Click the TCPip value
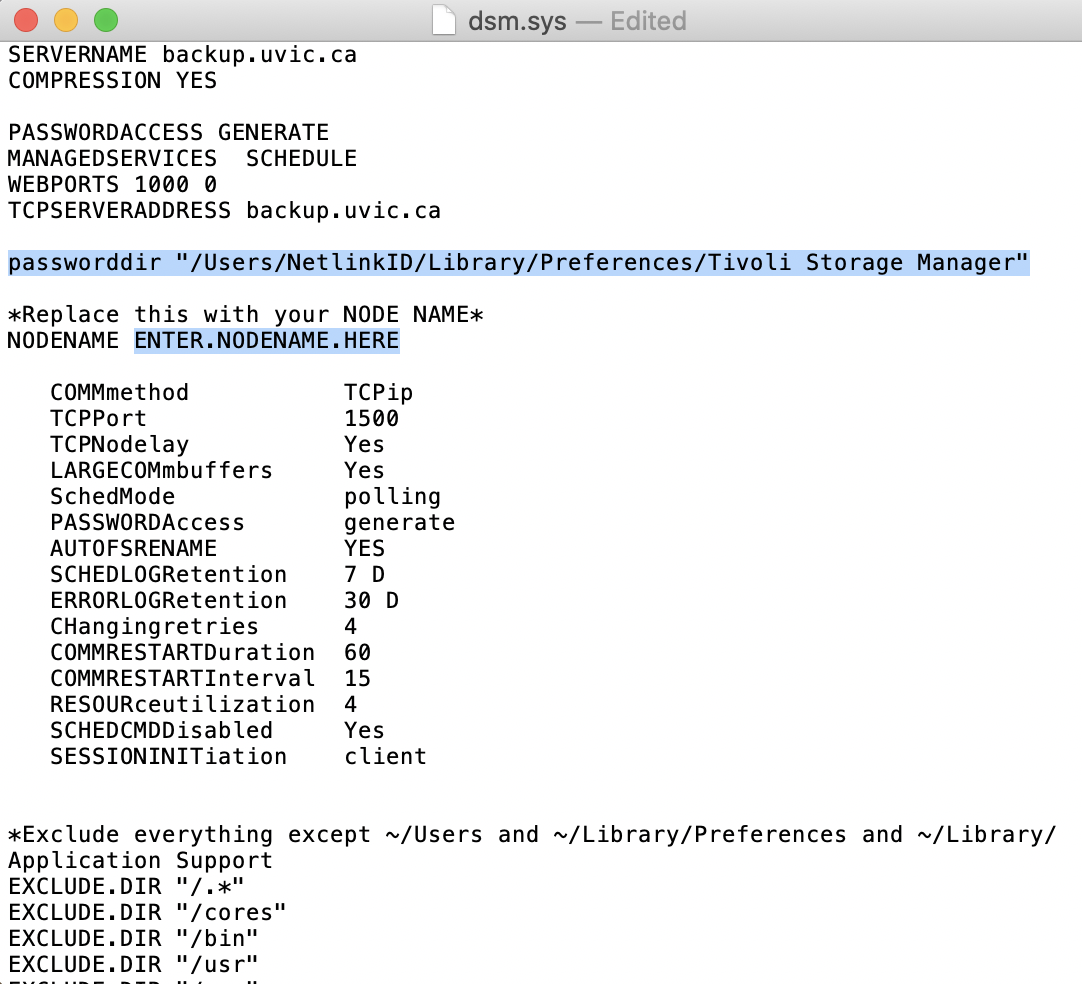 click(378, 393)
